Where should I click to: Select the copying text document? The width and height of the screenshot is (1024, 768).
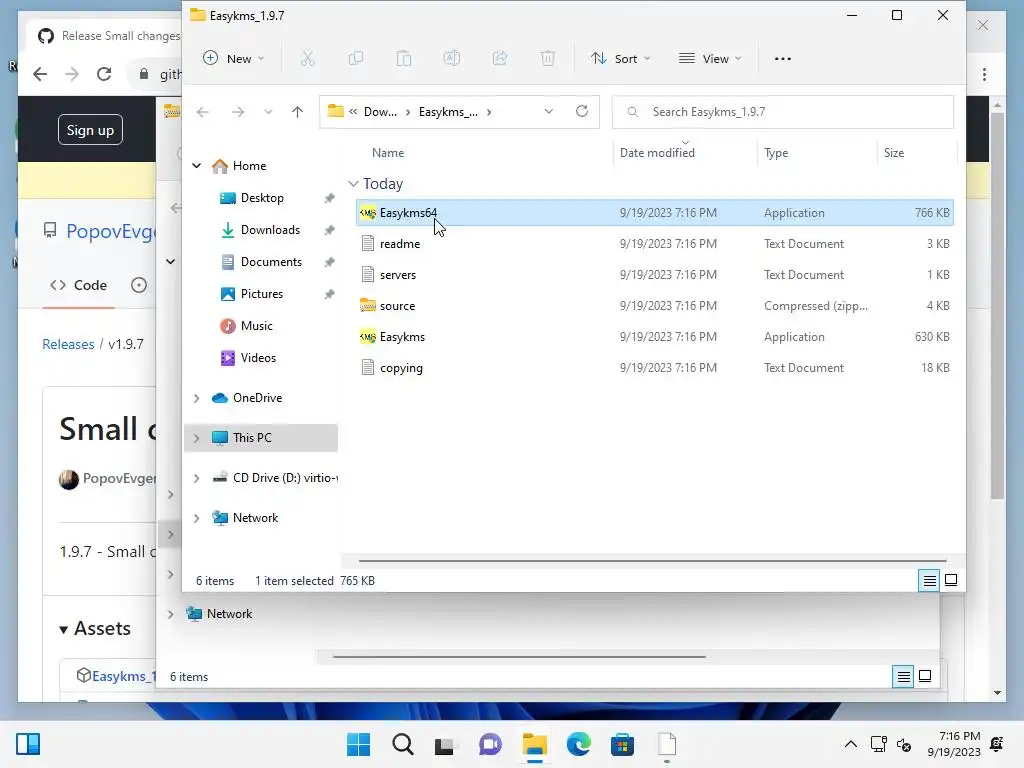tap(654, 368)
